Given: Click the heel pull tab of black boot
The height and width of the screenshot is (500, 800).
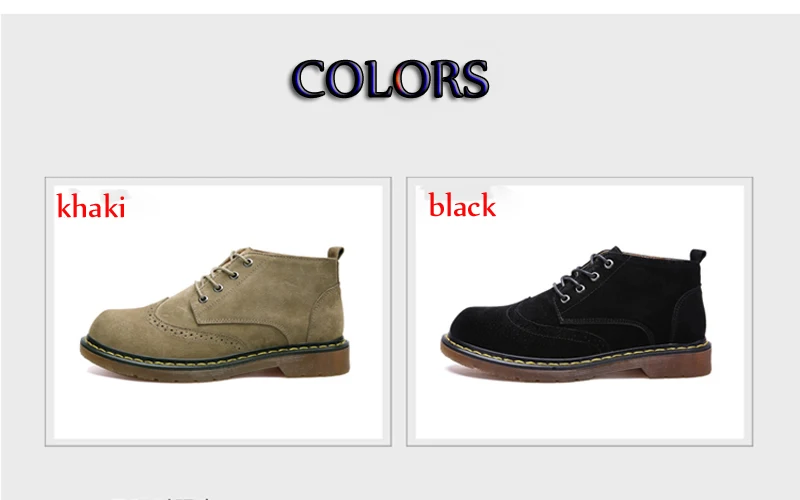Looking at the screenshot, I should pyautogui.click(x=698, y=255).
